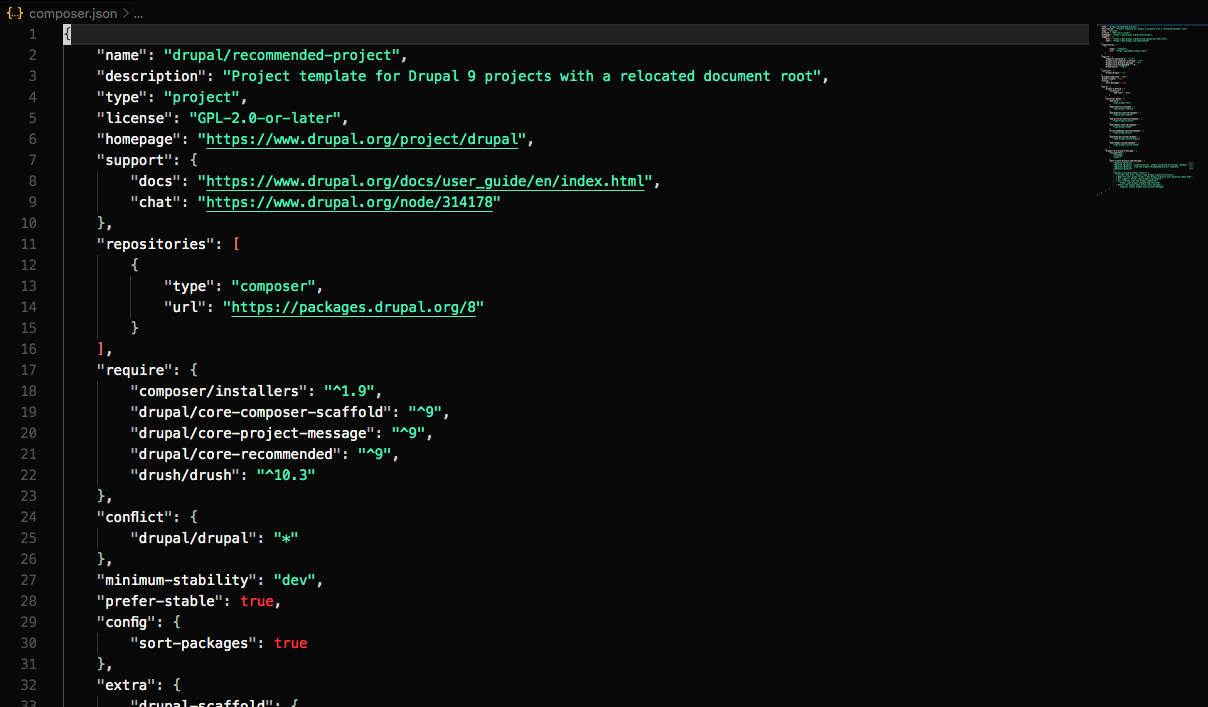The height and width of the screenshot is (707, 1208).
Task: Open the packages.drupal.org/8 URL link
Action: (353, 307)
